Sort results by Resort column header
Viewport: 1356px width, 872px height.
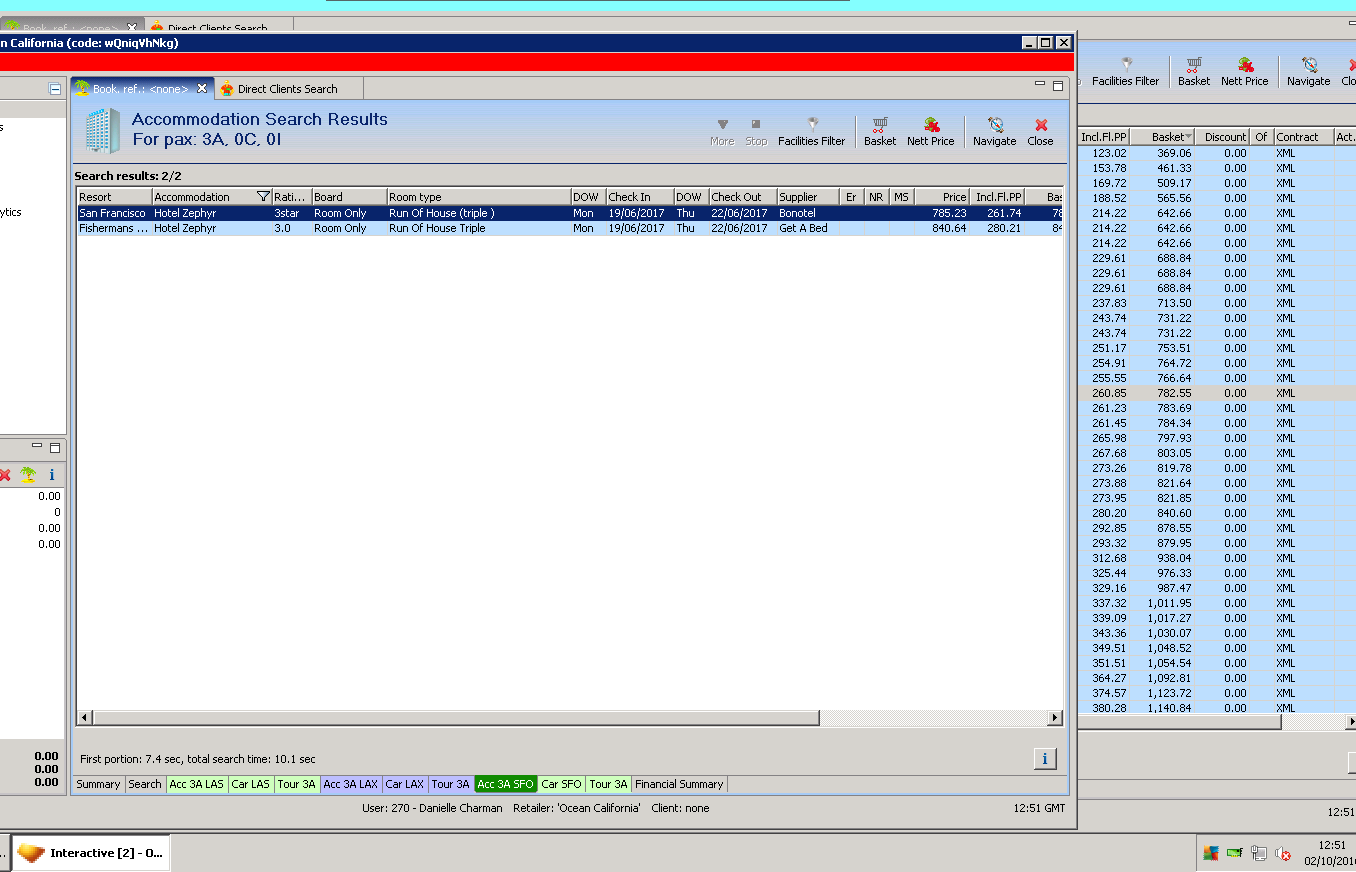114,197
